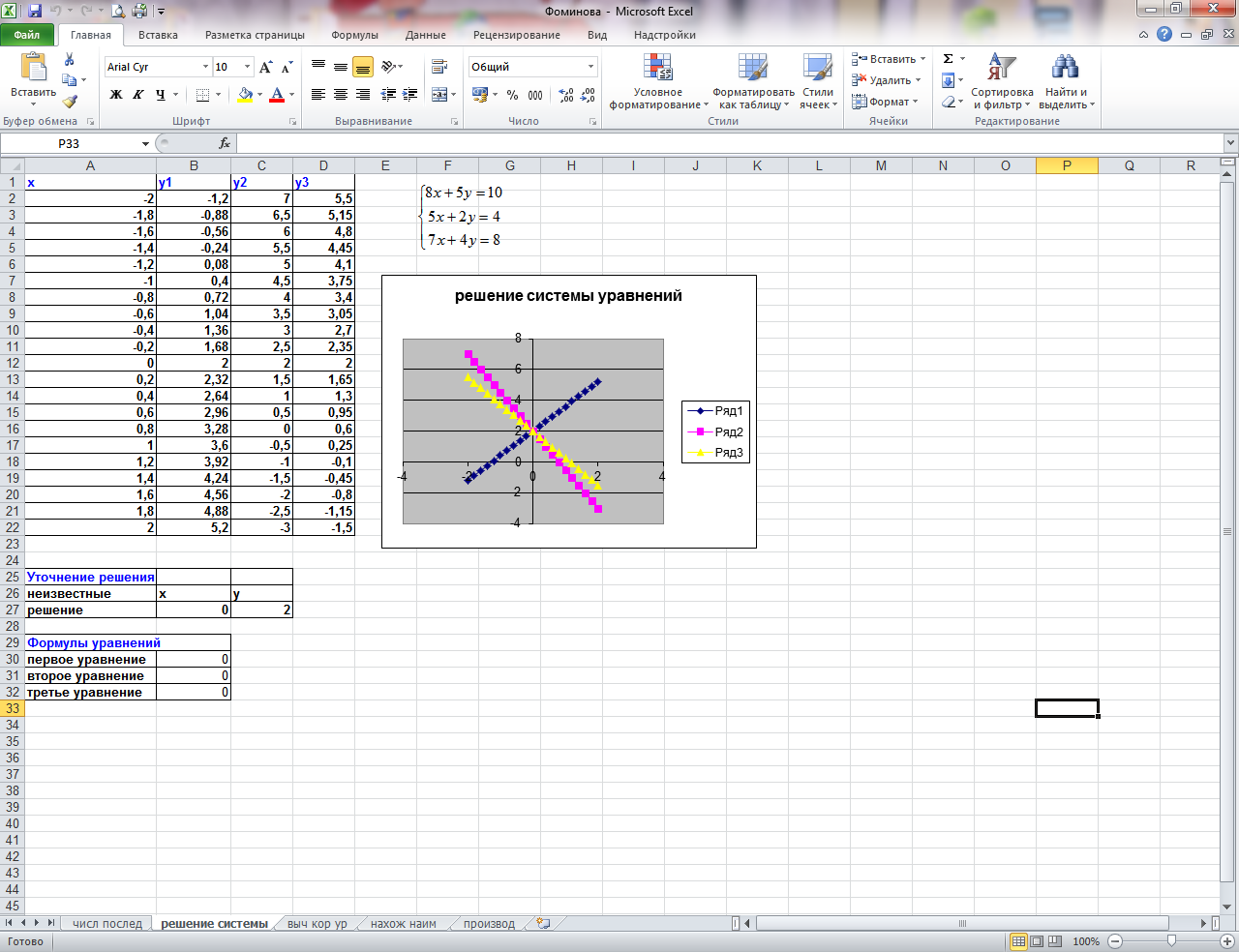The height and width of the screenshot is (952, 1239).
Task: Toggle center text alignment
Action: (341, 95)
